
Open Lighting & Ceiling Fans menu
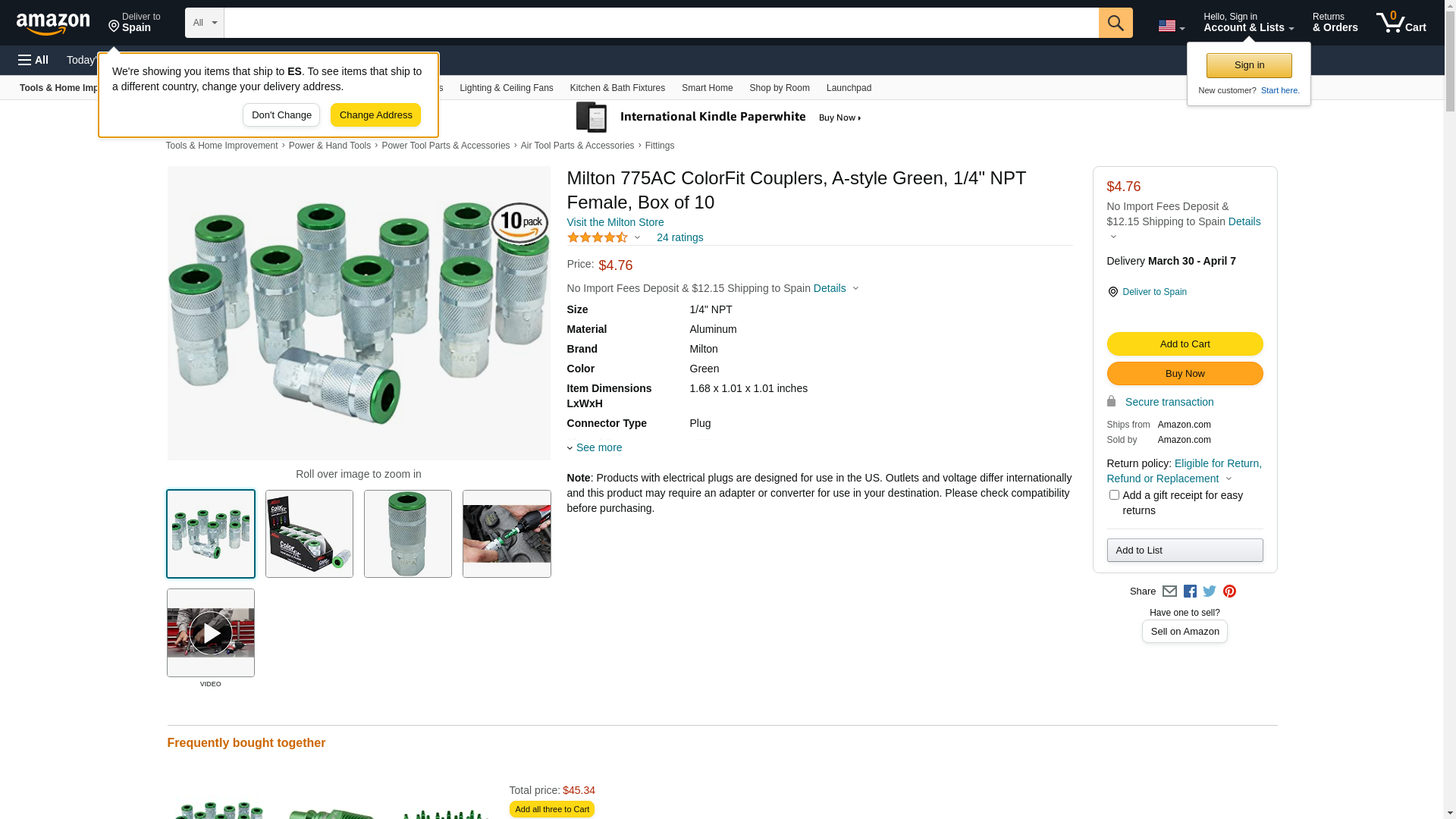[506, 88]
